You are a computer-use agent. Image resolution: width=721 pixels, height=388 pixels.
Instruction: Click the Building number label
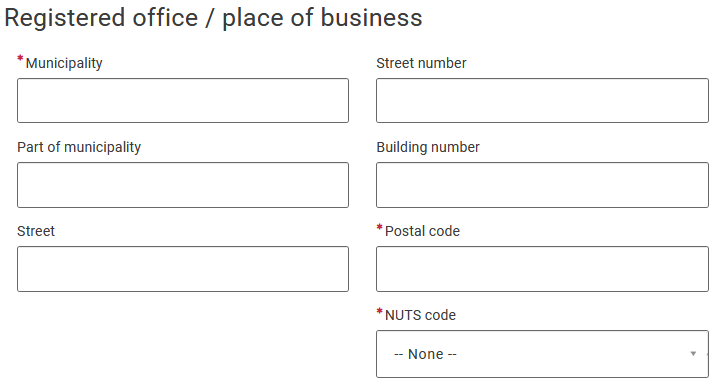[428, 147]
